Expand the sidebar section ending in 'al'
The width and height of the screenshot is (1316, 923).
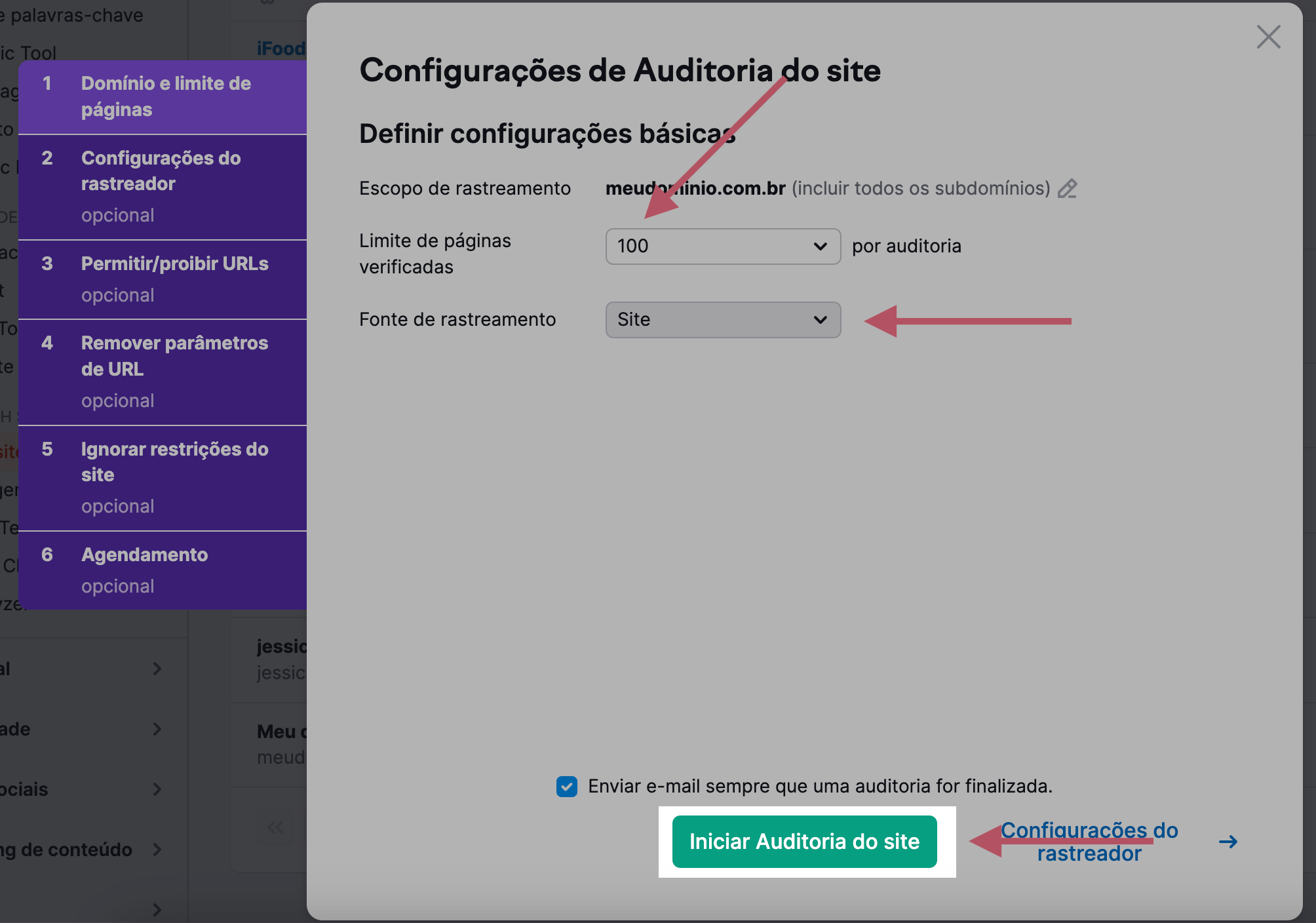tap(157, 669)
